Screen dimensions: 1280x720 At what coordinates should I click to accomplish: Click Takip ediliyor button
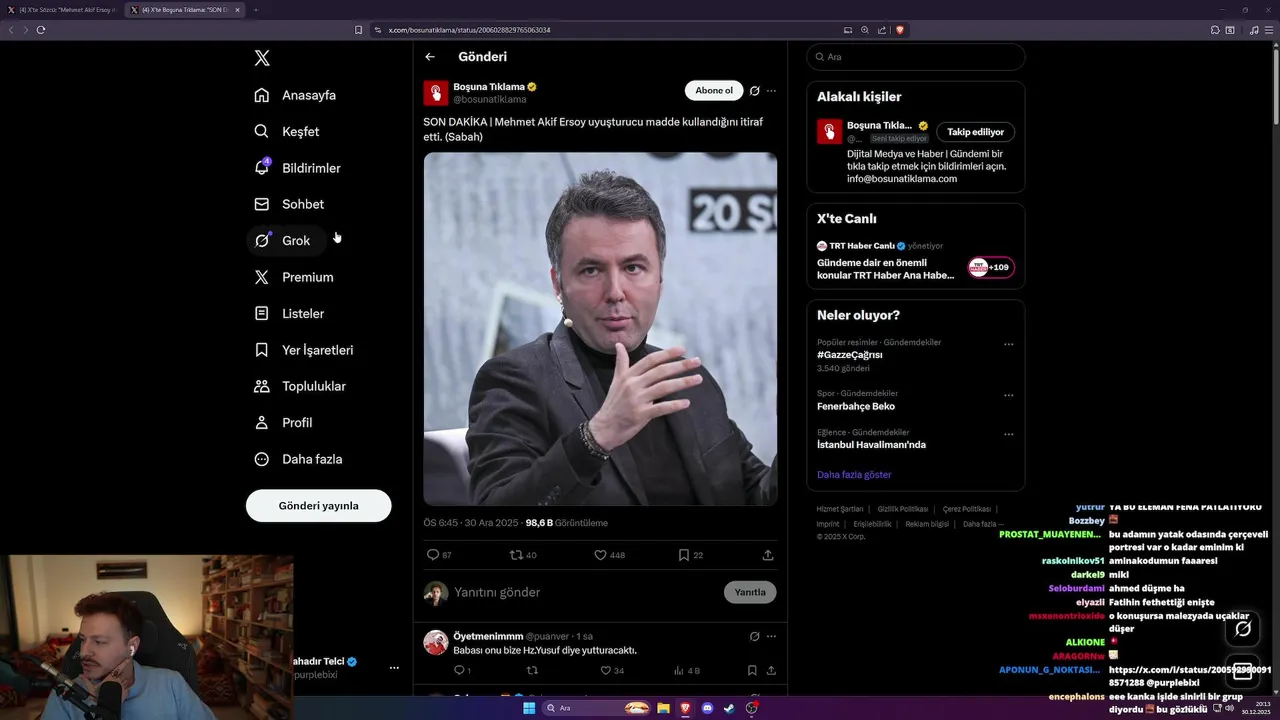click(976, 132)
